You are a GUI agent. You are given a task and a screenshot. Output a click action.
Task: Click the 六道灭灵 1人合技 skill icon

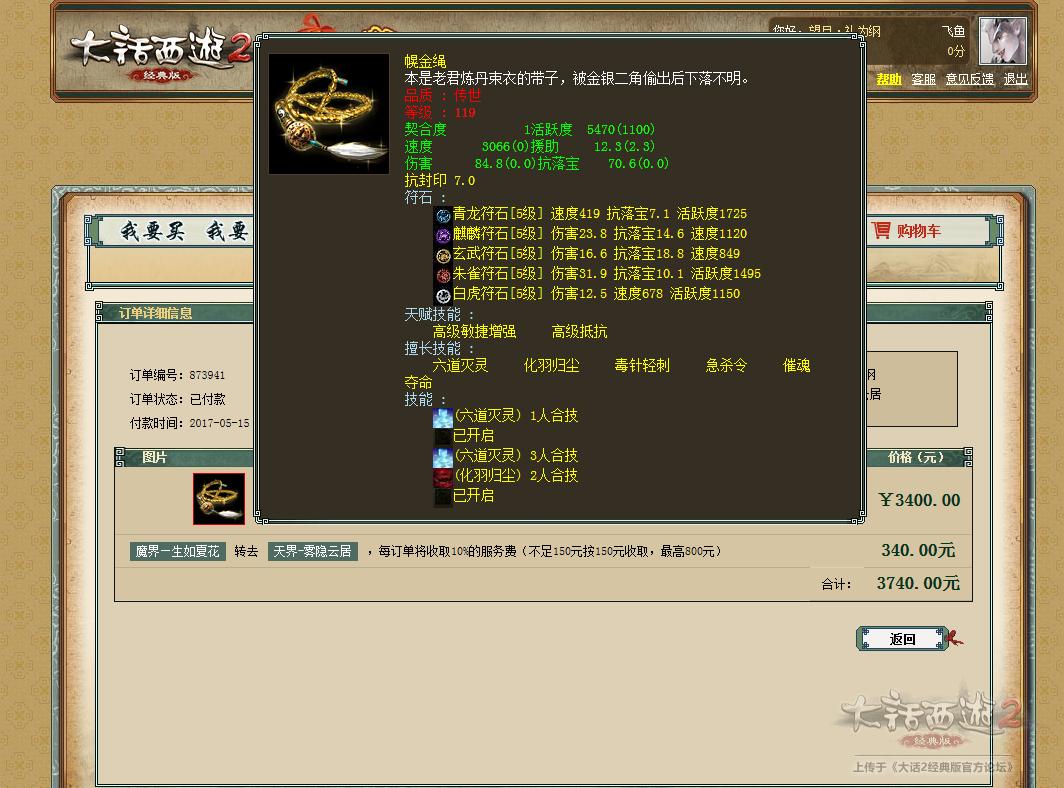coord(442,417)
